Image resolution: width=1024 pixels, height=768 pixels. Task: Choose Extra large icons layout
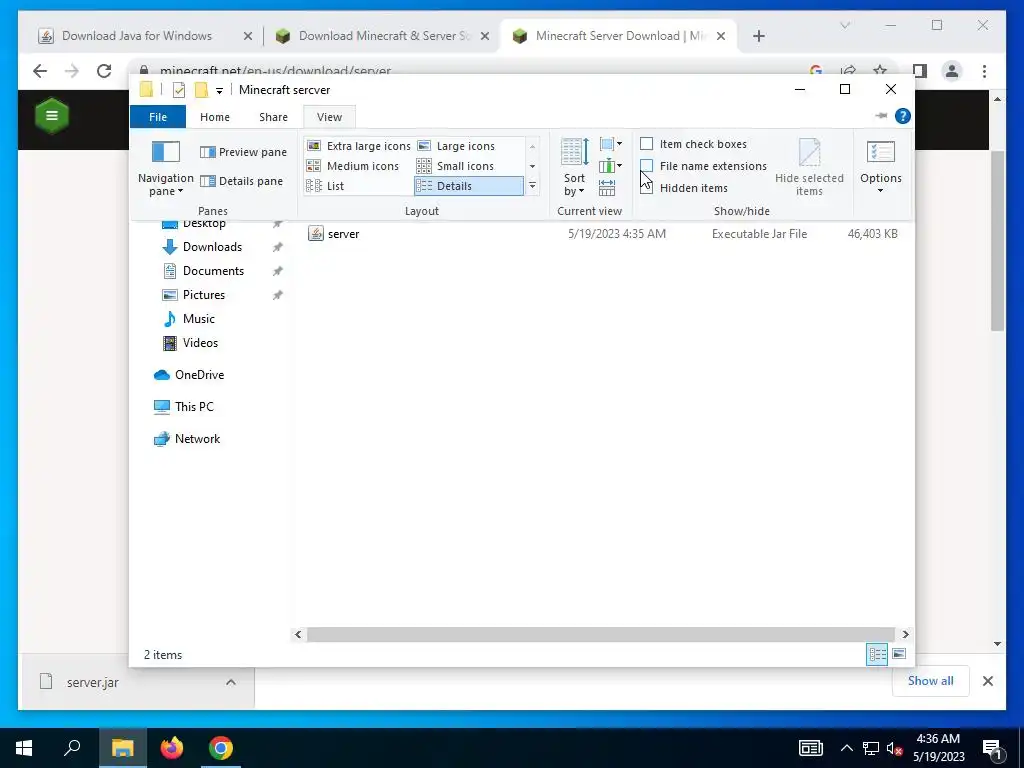[x=359, y=146]
